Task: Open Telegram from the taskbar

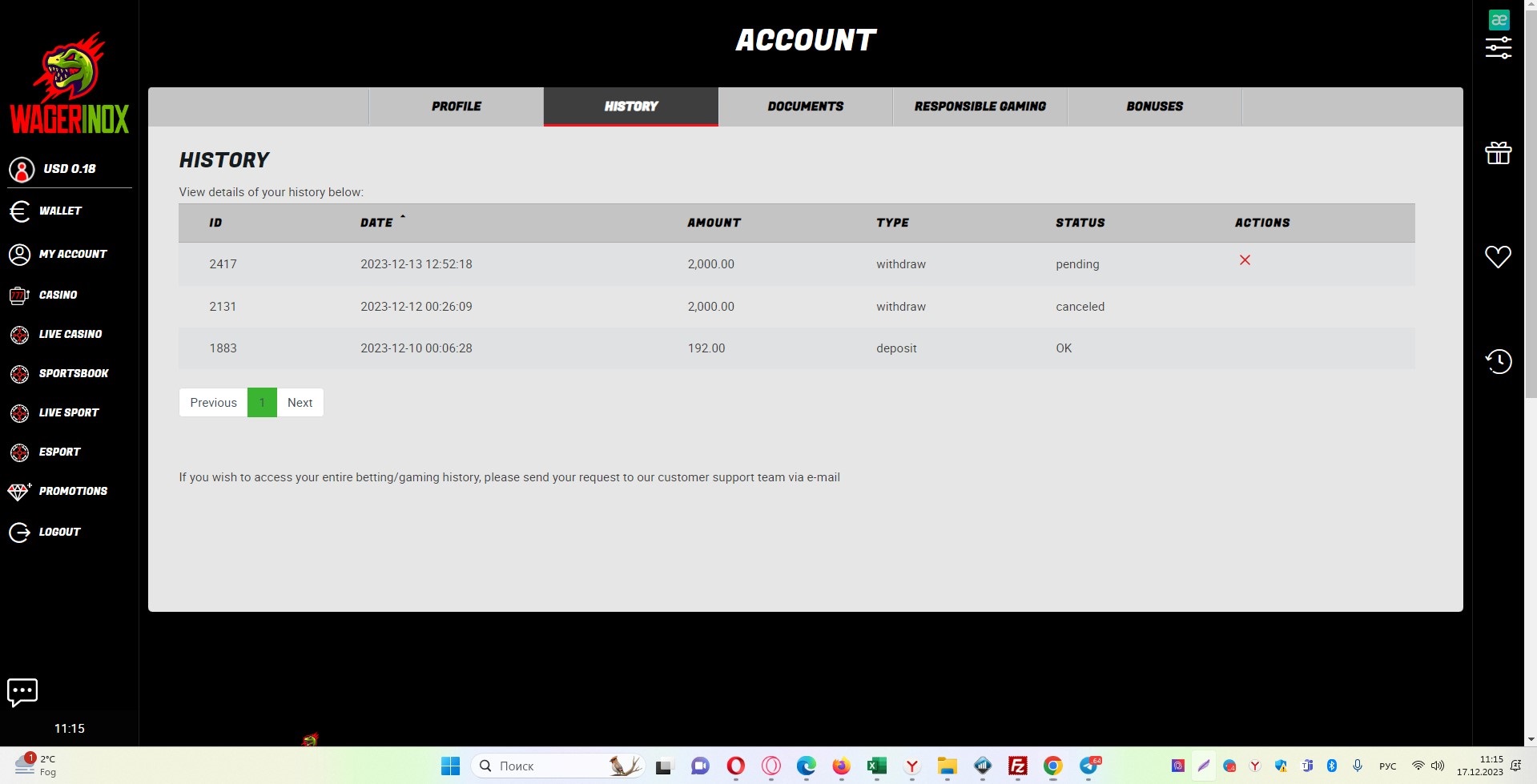Action: [1089, 766]
